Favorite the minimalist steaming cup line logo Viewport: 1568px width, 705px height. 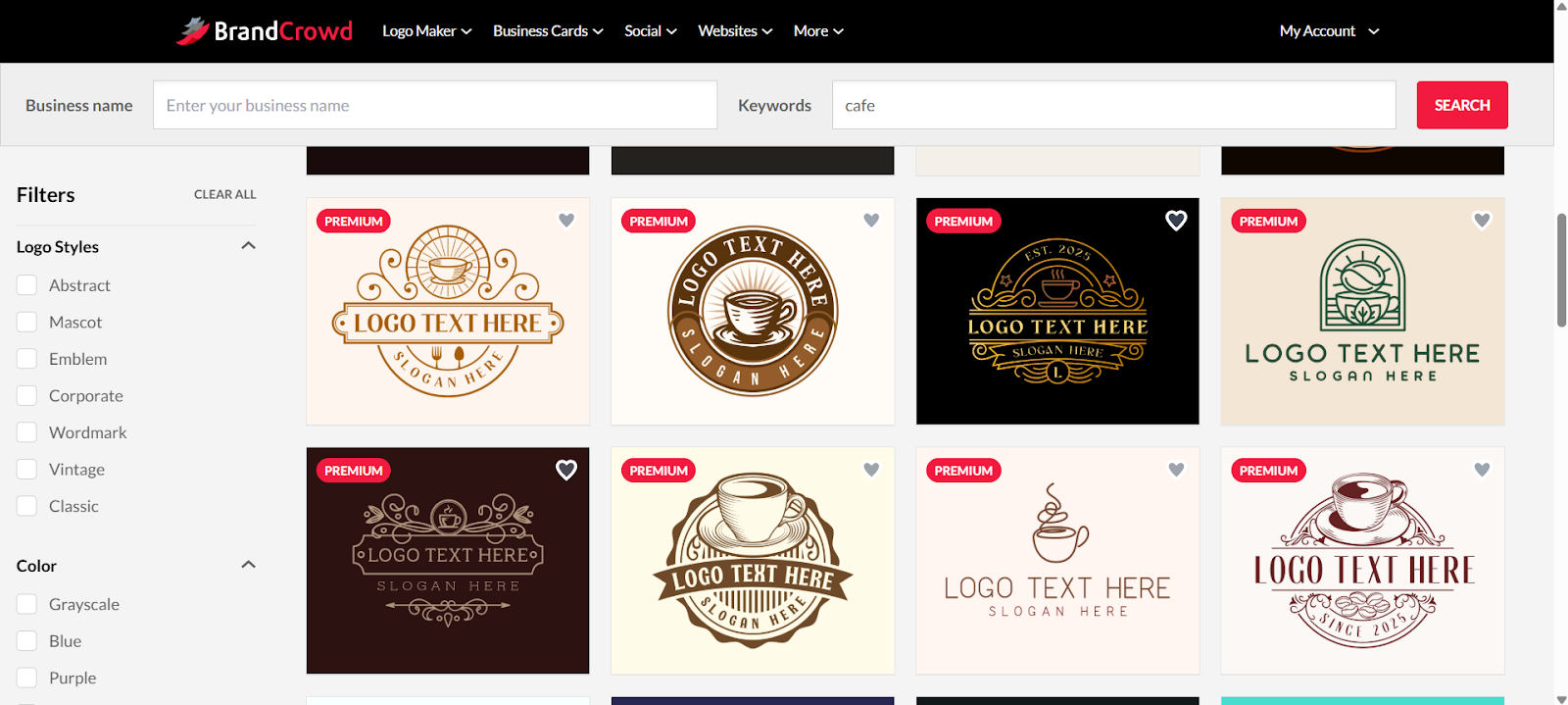(1176, 470)
